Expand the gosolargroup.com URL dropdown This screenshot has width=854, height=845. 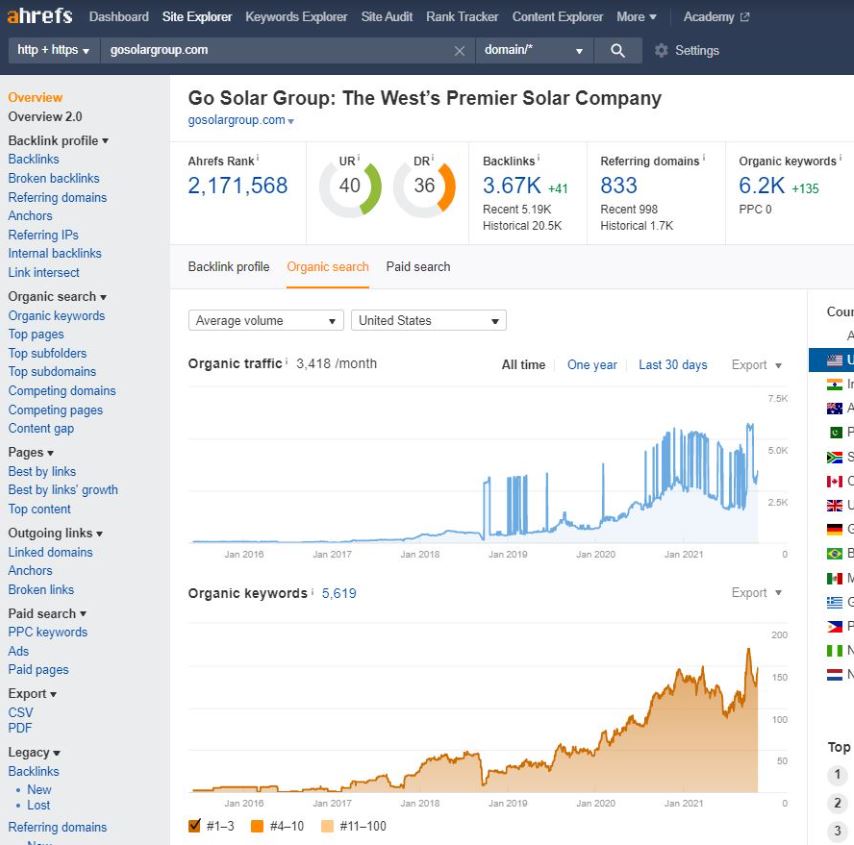pos(291,121)
